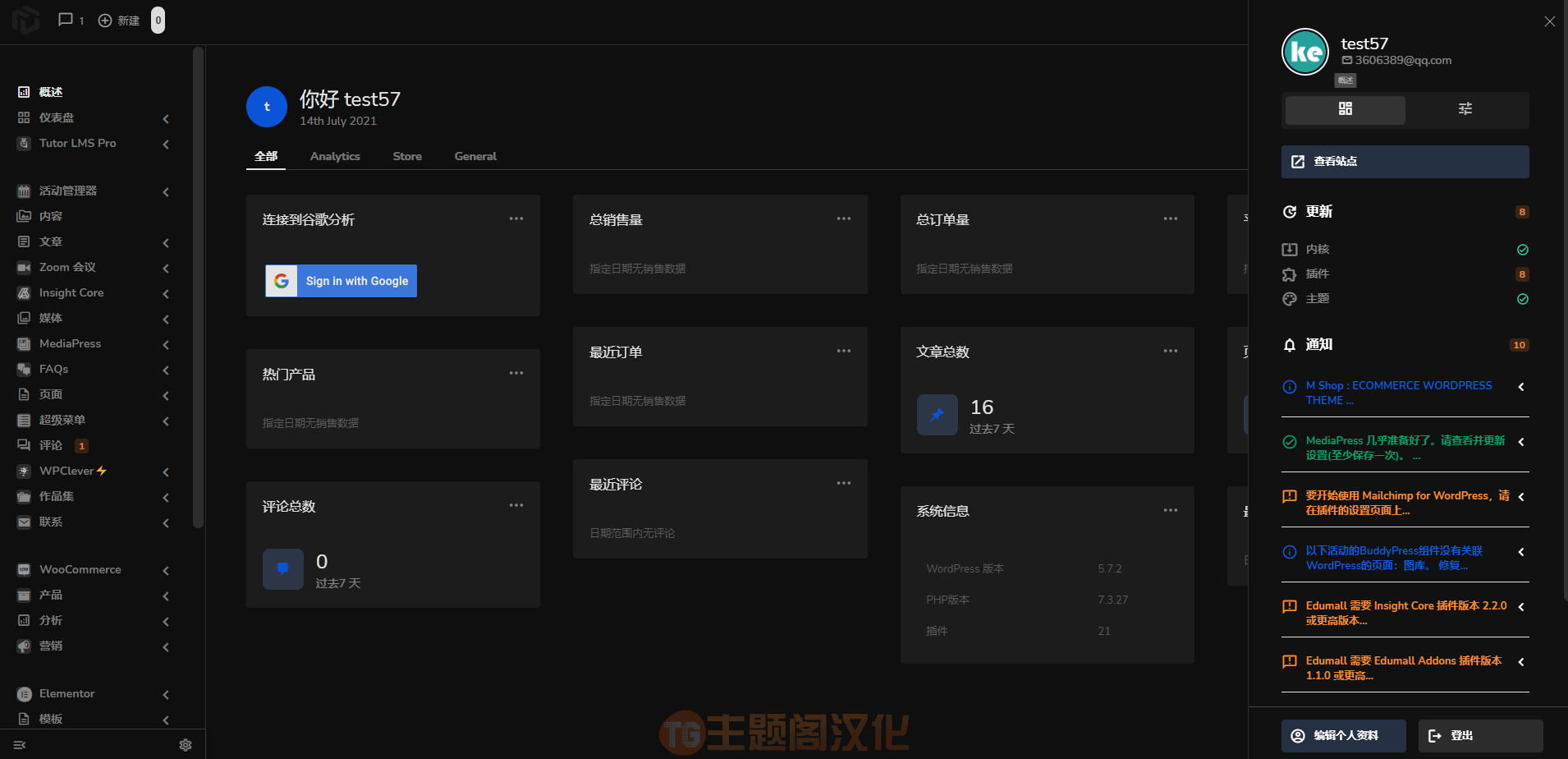Collapse the sidebar using the bottom menu icon
The width and height of the screenshot is (1568, 759).
[20, 745]
